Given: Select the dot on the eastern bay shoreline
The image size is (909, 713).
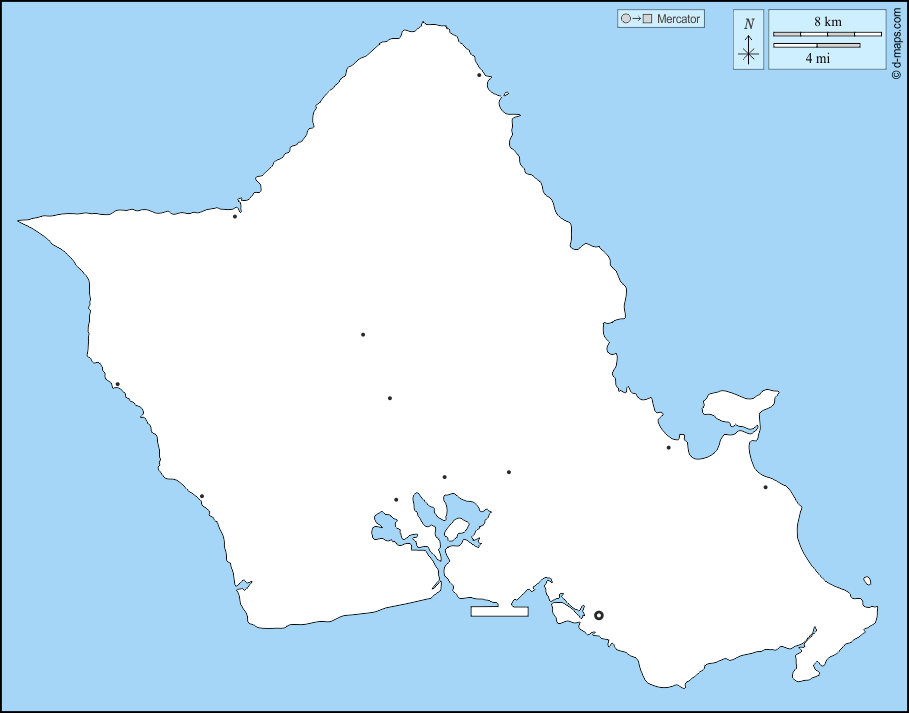Looking at the screenshot, I should click(x=669, y=447).
